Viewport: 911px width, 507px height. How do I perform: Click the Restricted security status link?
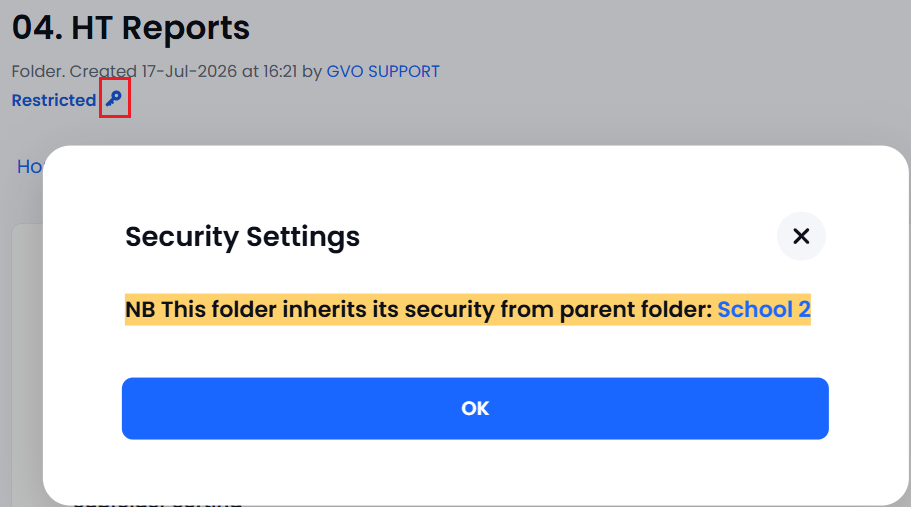[x=54, y=100]
